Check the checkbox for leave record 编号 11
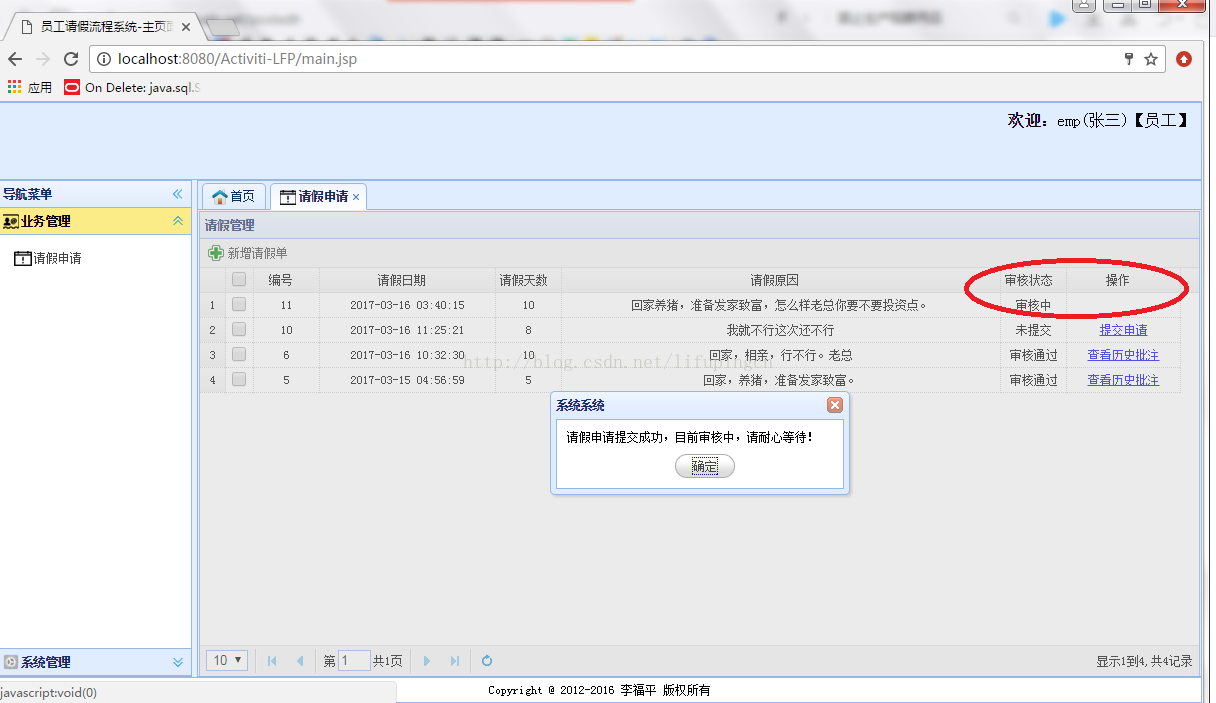The image size is (1216, 703). click(x=238, y=305)
